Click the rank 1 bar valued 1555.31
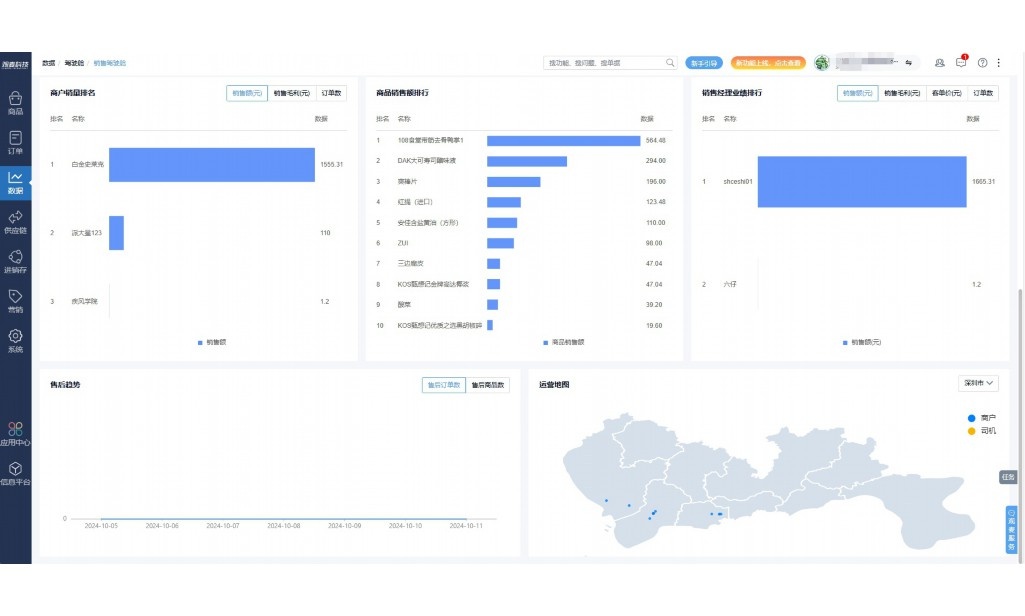 (x=212, y=165)
